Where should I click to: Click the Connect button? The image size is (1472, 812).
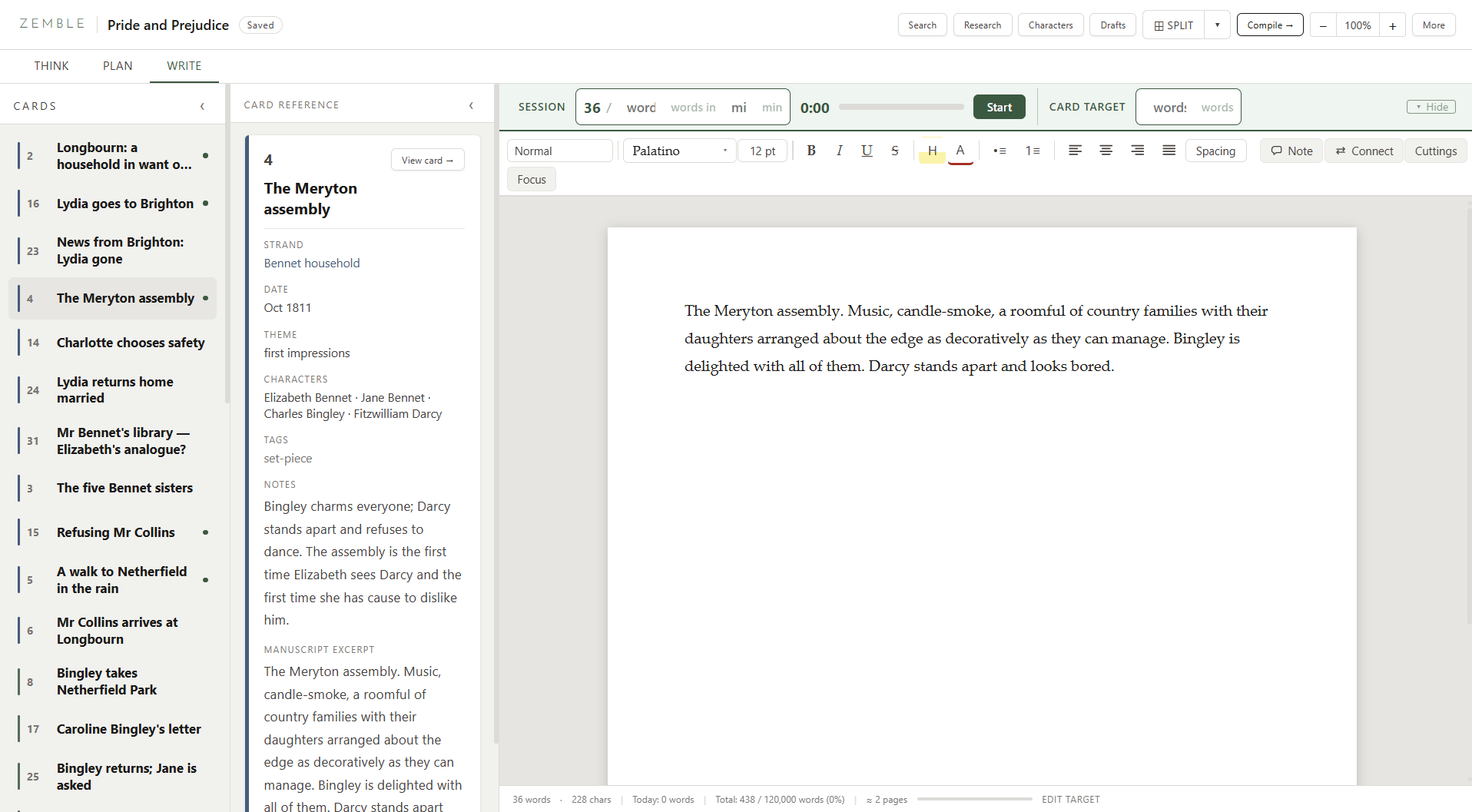1364,151
